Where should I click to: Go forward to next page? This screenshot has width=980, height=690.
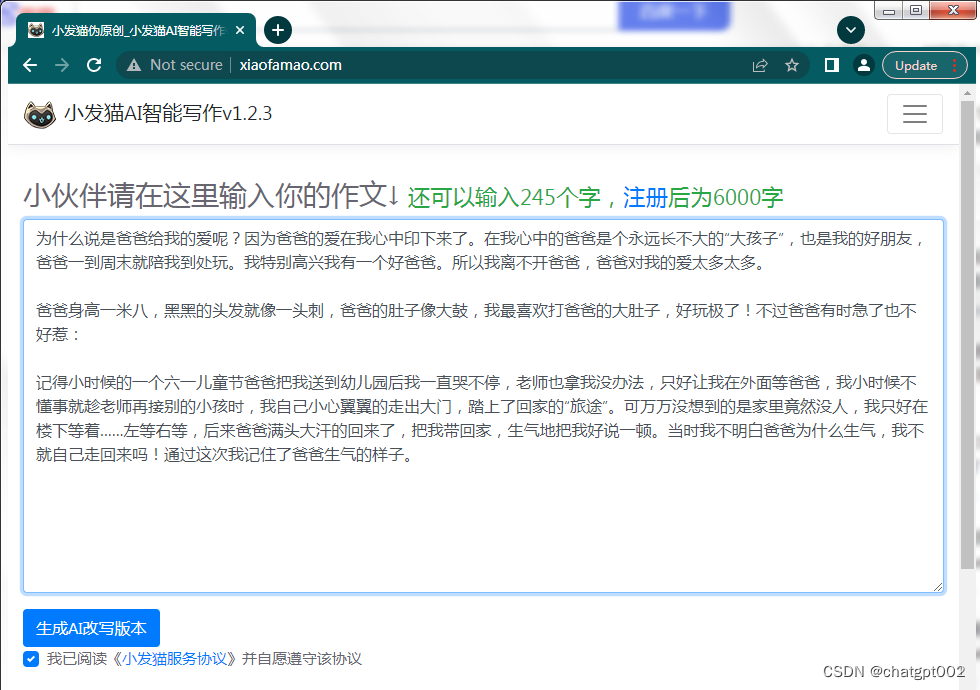click(62, 65)
